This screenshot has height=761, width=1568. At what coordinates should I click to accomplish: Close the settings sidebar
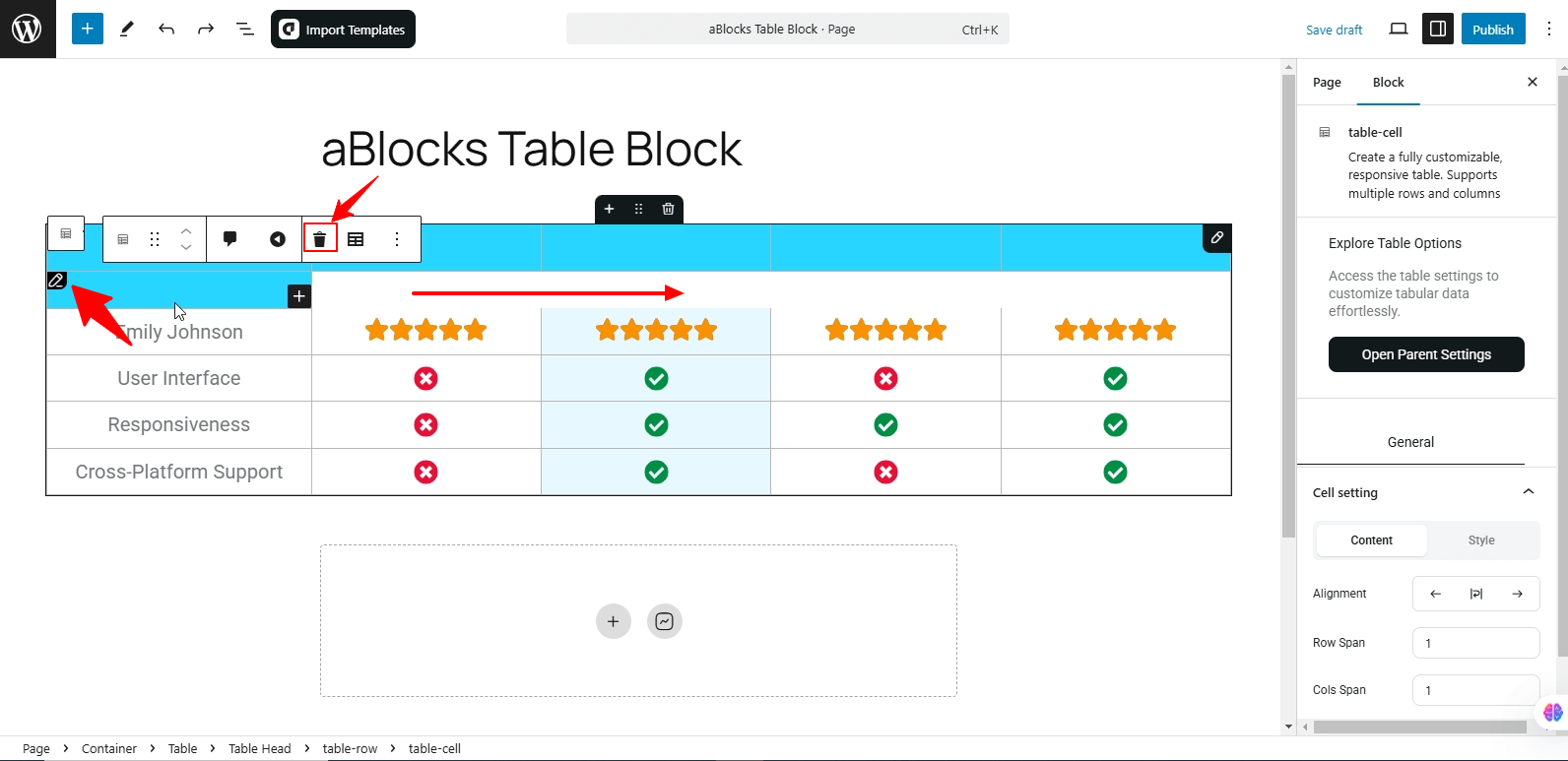[1533, 82]
